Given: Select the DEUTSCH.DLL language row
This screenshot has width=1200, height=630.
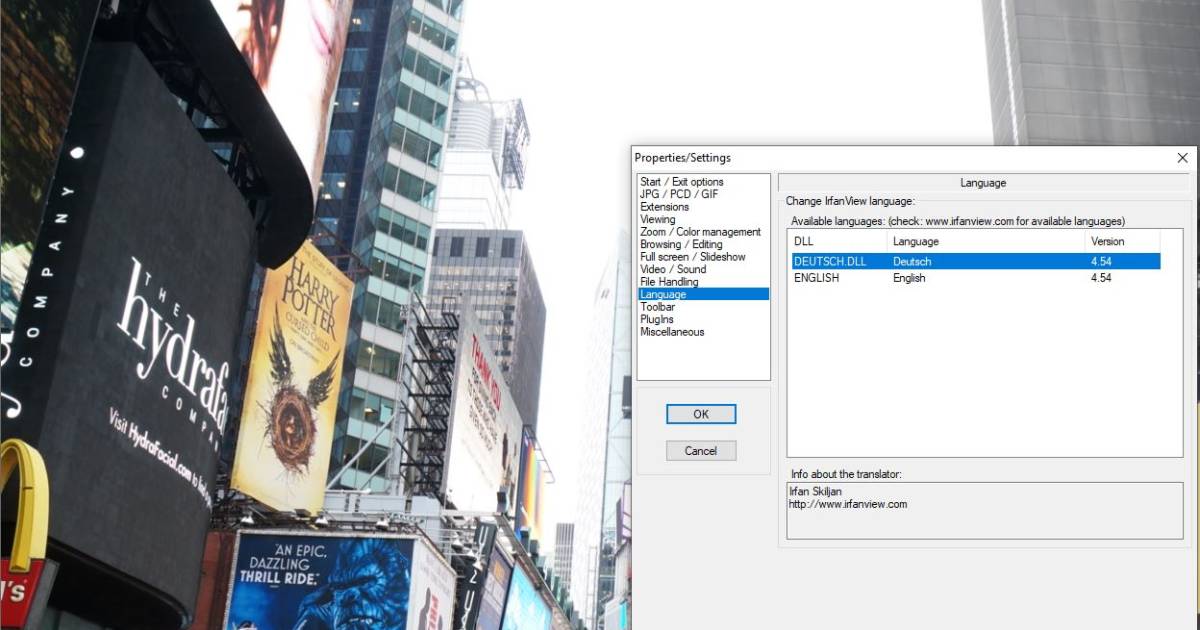Looking at the screenshot, I should [975, 262].
